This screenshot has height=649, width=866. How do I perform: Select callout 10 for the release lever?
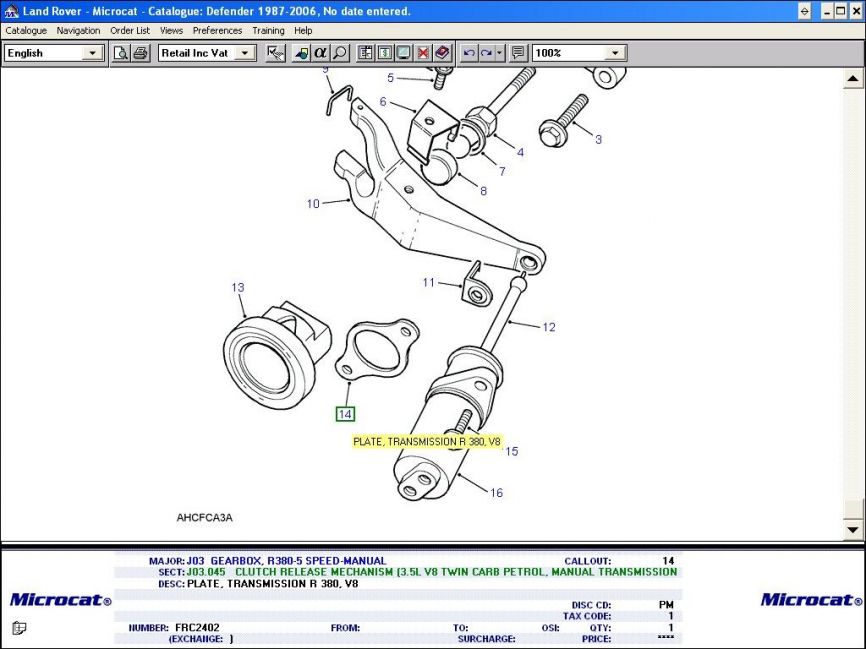[x=313, y=204]
